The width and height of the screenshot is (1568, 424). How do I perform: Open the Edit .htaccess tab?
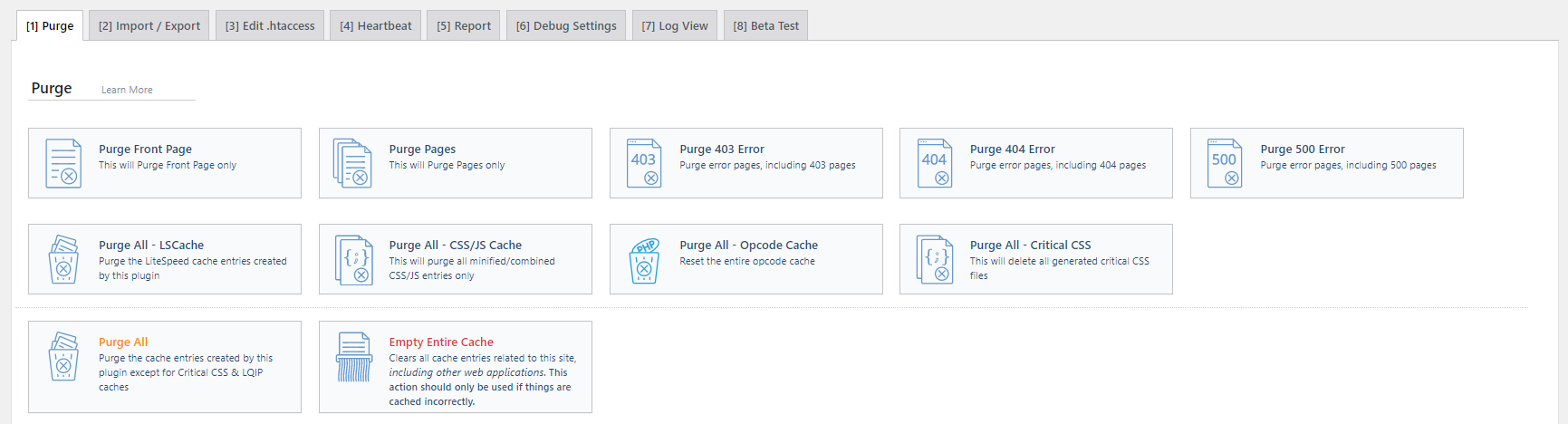coord(270,25)
